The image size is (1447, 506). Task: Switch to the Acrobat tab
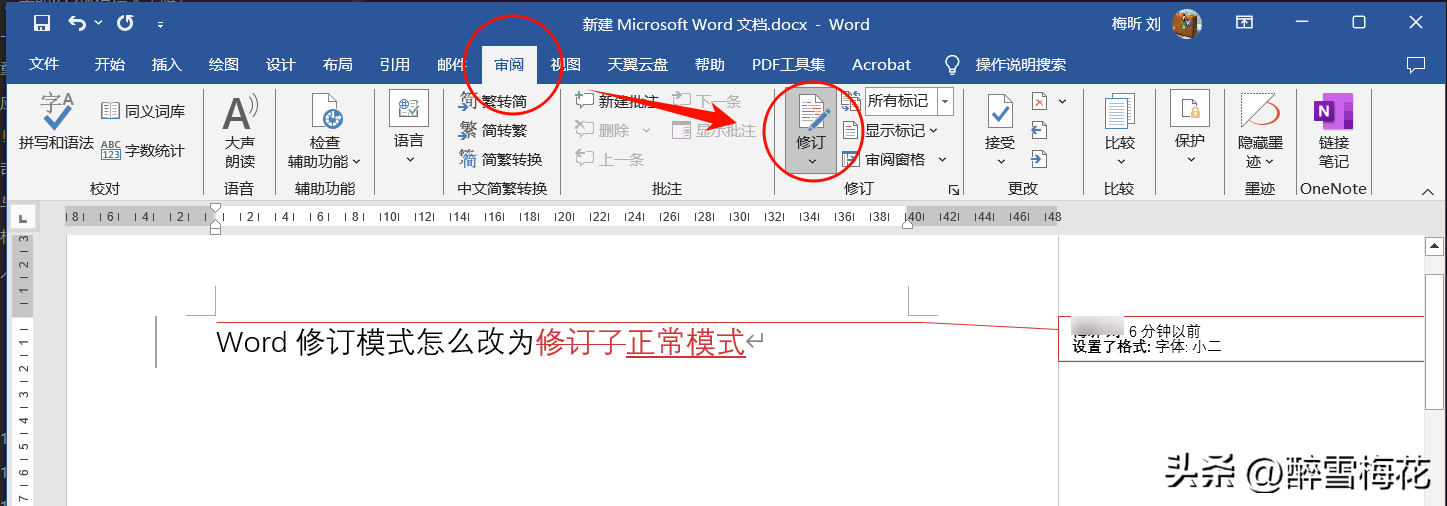coord(881,64)
